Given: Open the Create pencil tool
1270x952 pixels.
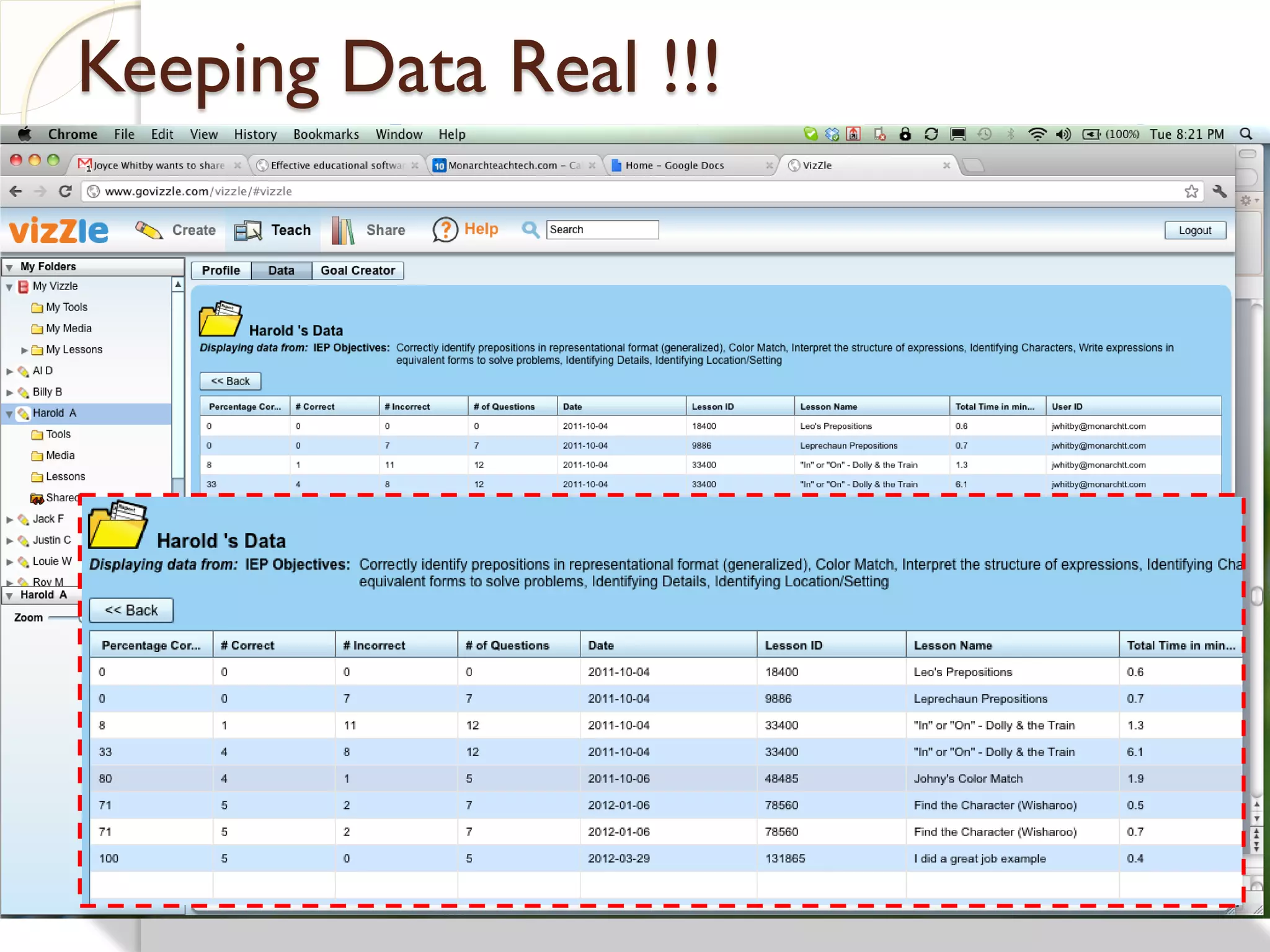Looking at the screenshot, I should [x=175, y=231].
